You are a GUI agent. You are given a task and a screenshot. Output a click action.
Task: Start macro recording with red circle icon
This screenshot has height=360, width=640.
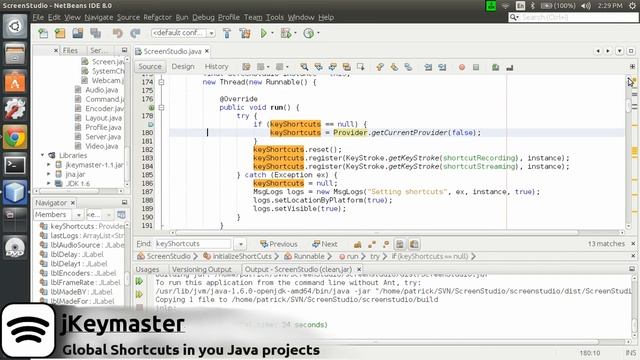point(462,67)
